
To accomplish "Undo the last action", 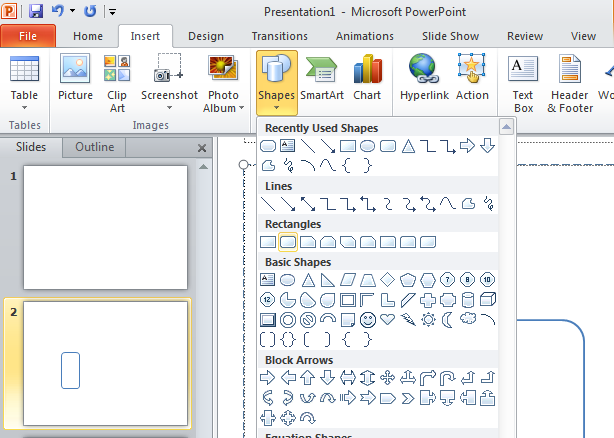I will [57, 11].
